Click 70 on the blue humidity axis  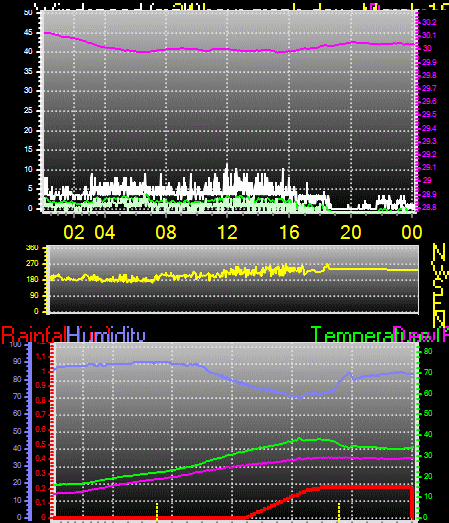17,397
